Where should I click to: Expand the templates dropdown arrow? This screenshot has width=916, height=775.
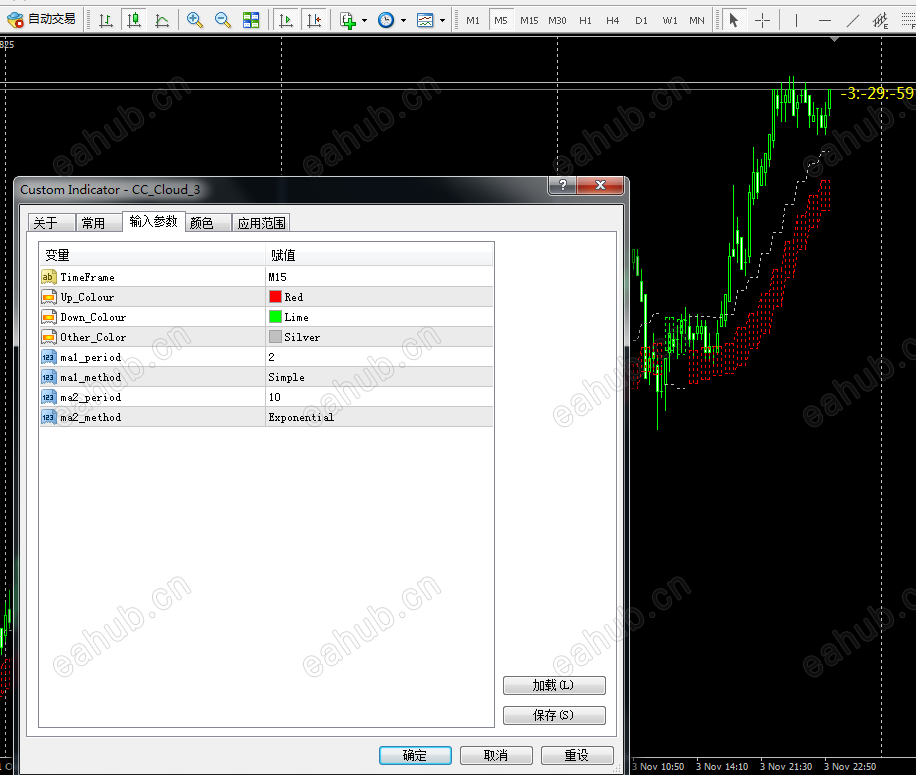tap(442, 20)
